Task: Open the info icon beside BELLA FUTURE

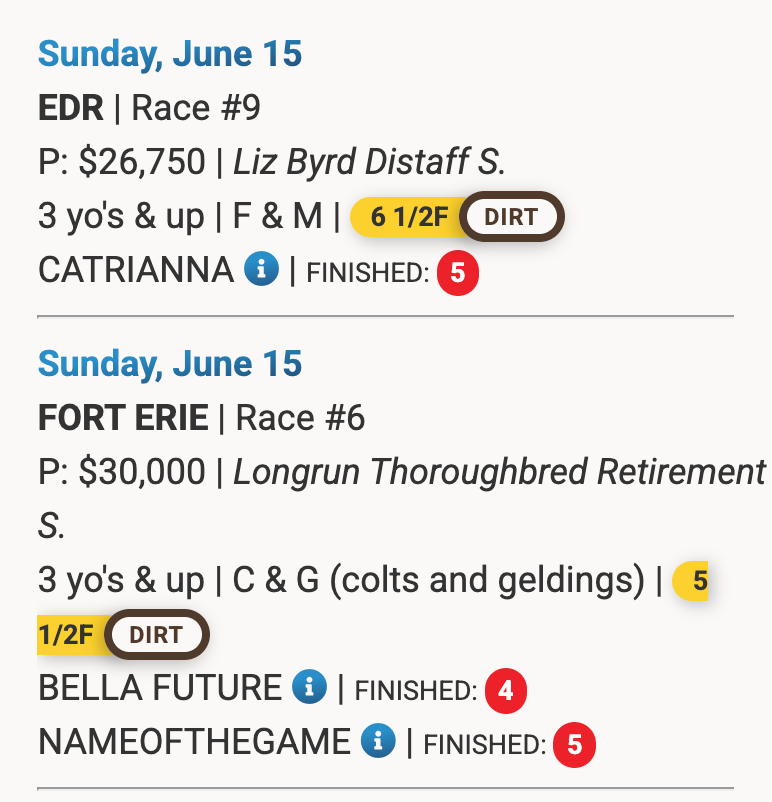Action: 310,686
